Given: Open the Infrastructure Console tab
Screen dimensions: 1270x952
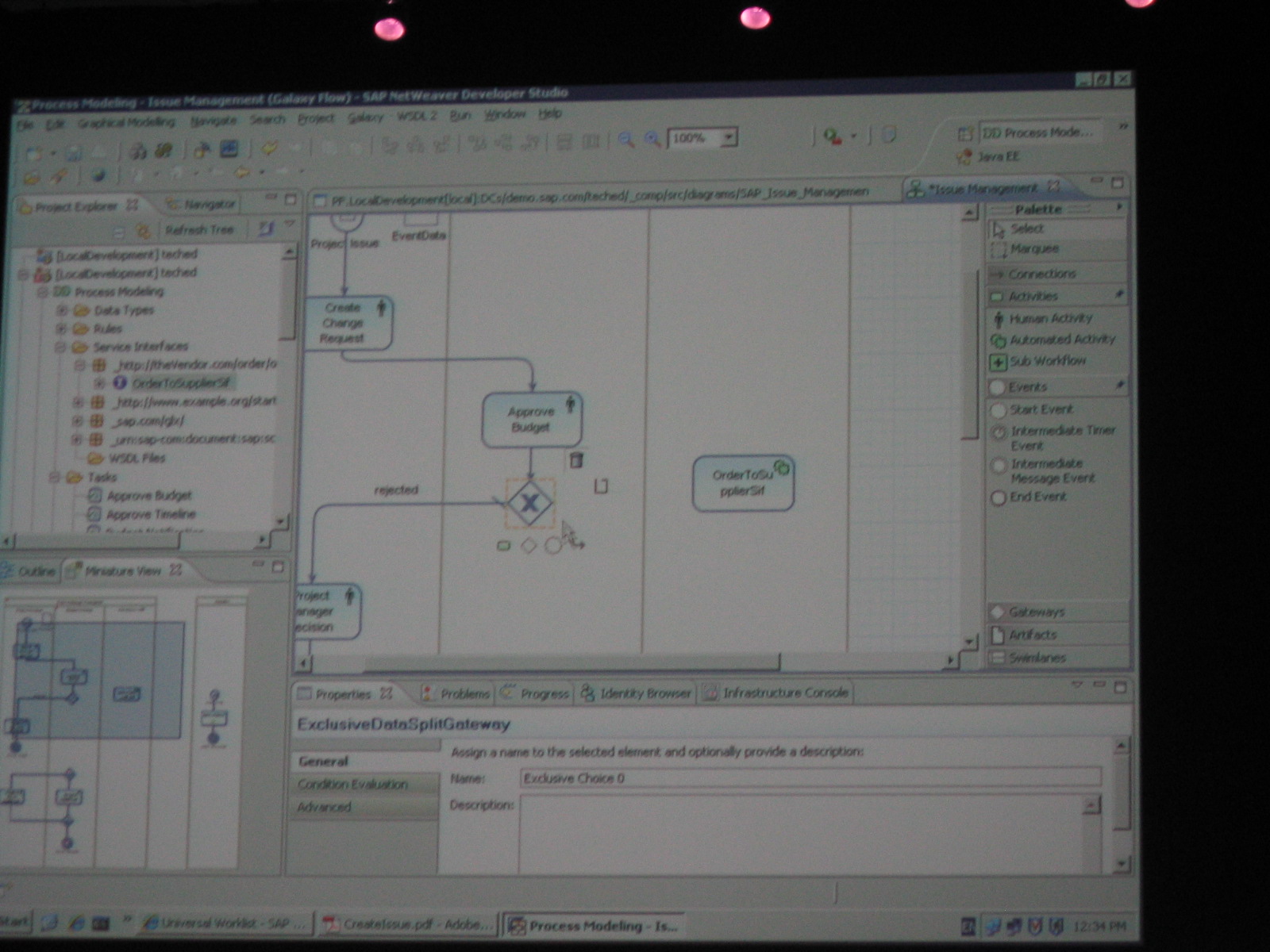Looking at the screenshot, I should (x=776, y=693).
